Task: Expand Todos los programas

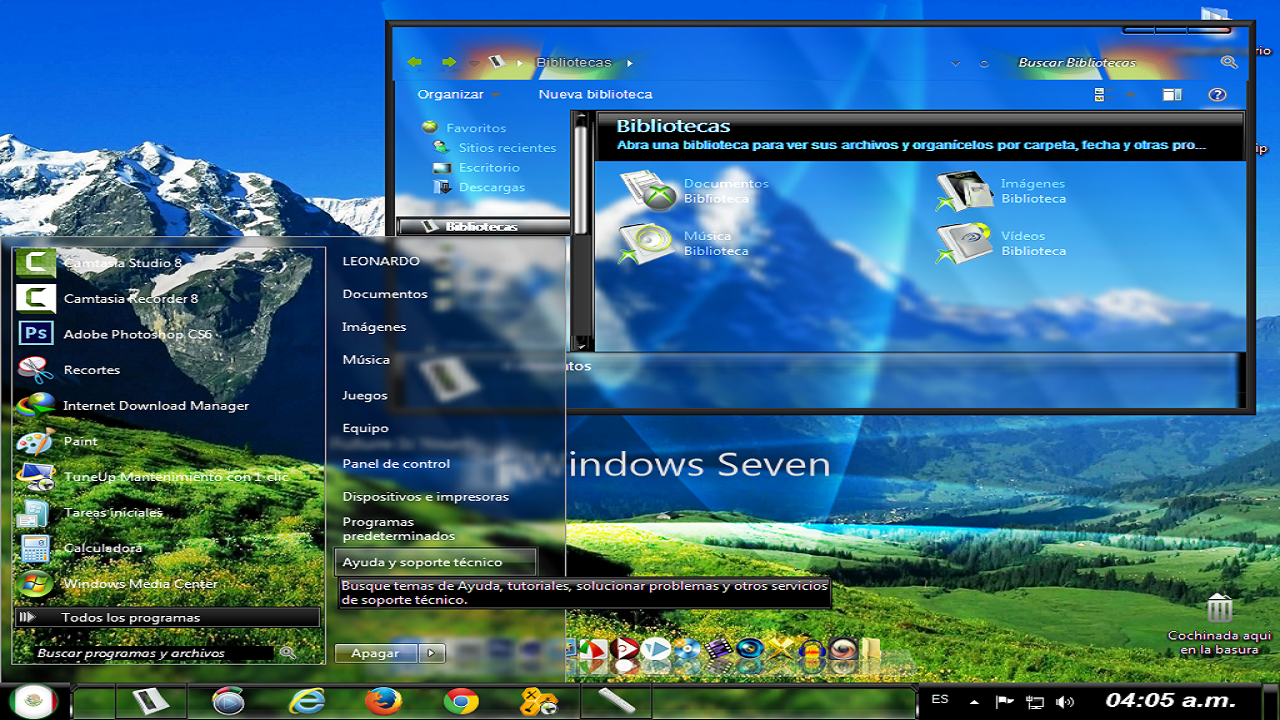Action: 168,618
